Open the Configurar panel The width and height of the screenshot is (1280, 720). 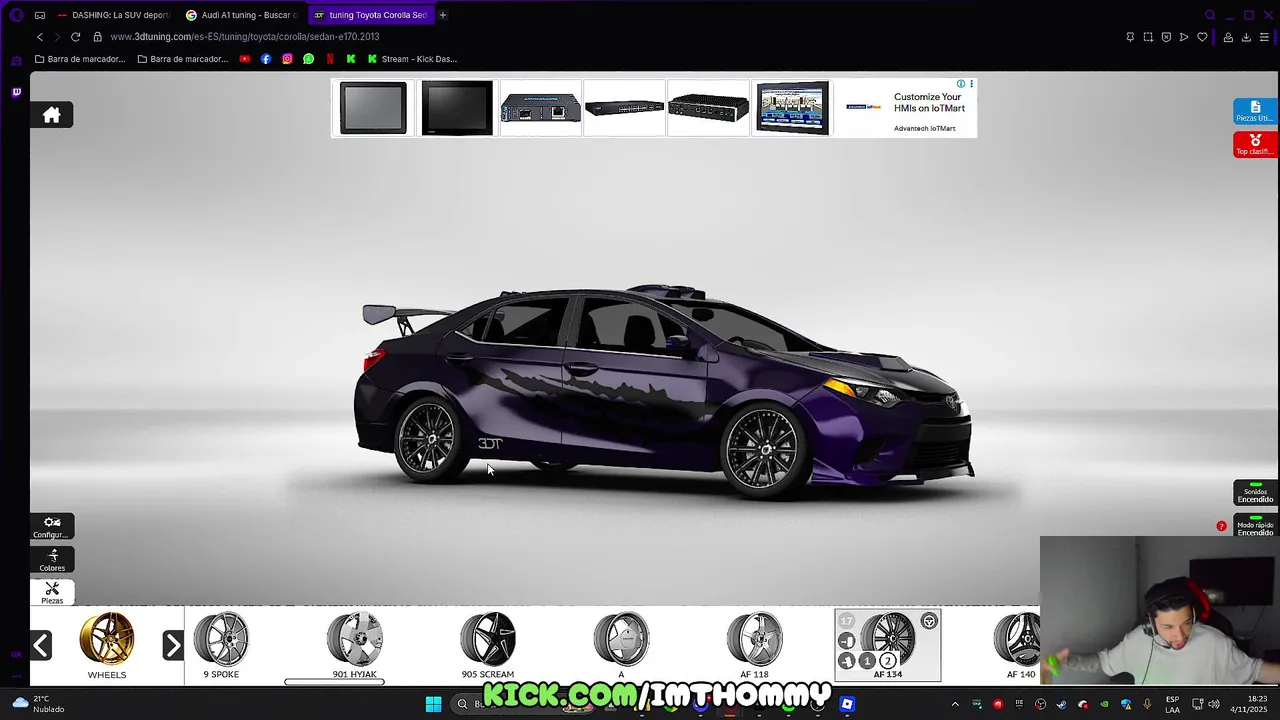tap(52, 527)
